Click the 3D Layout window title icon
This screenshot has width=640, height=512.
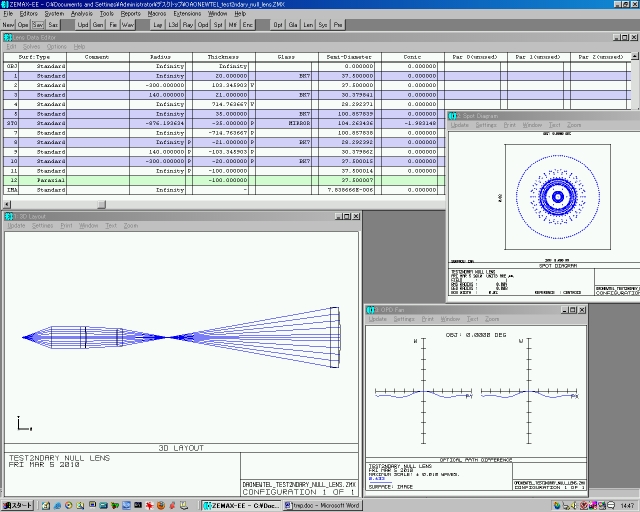[8, 216]
